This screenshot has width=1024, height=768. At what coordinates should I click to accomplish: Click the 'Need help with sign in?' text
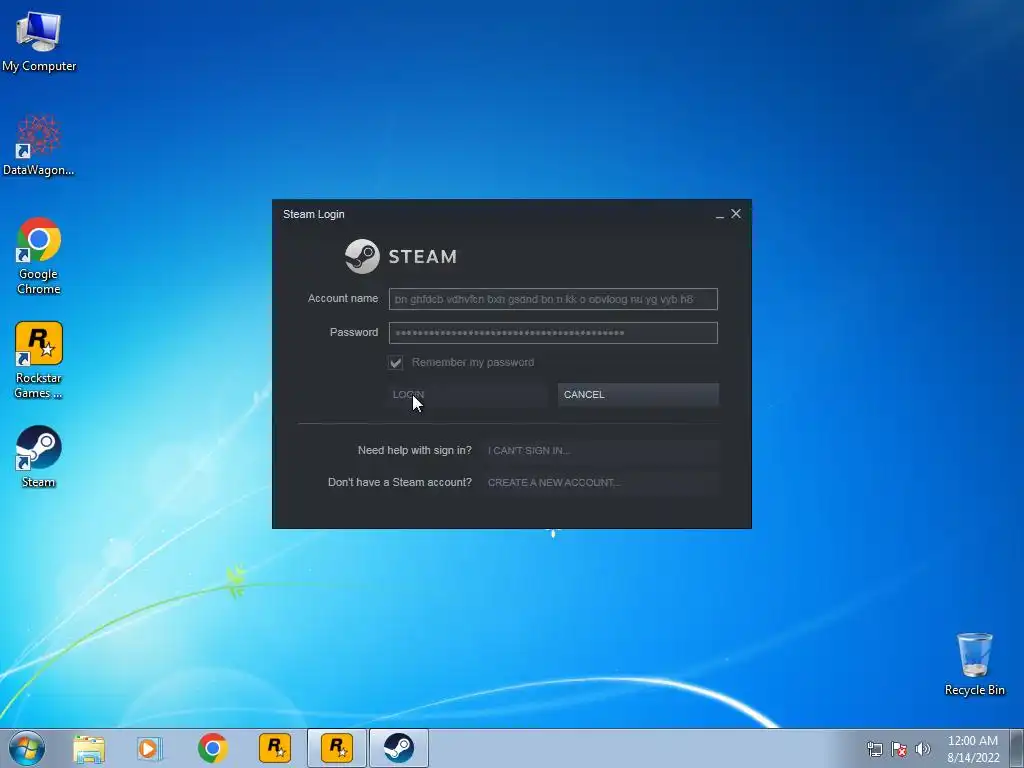point(415,451)
